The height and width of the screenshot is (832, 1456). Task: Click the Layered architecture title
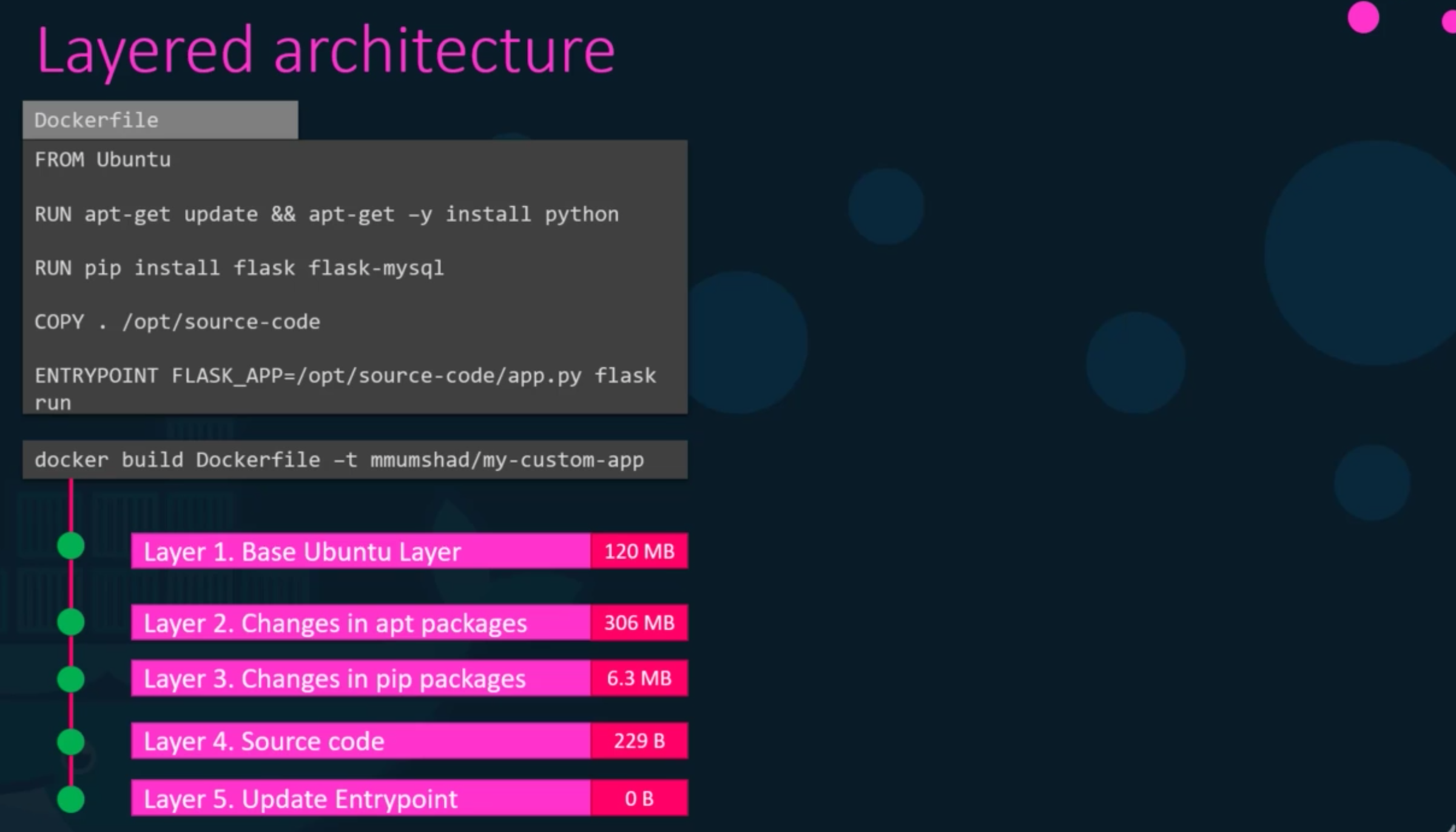[x=326, y=51]
